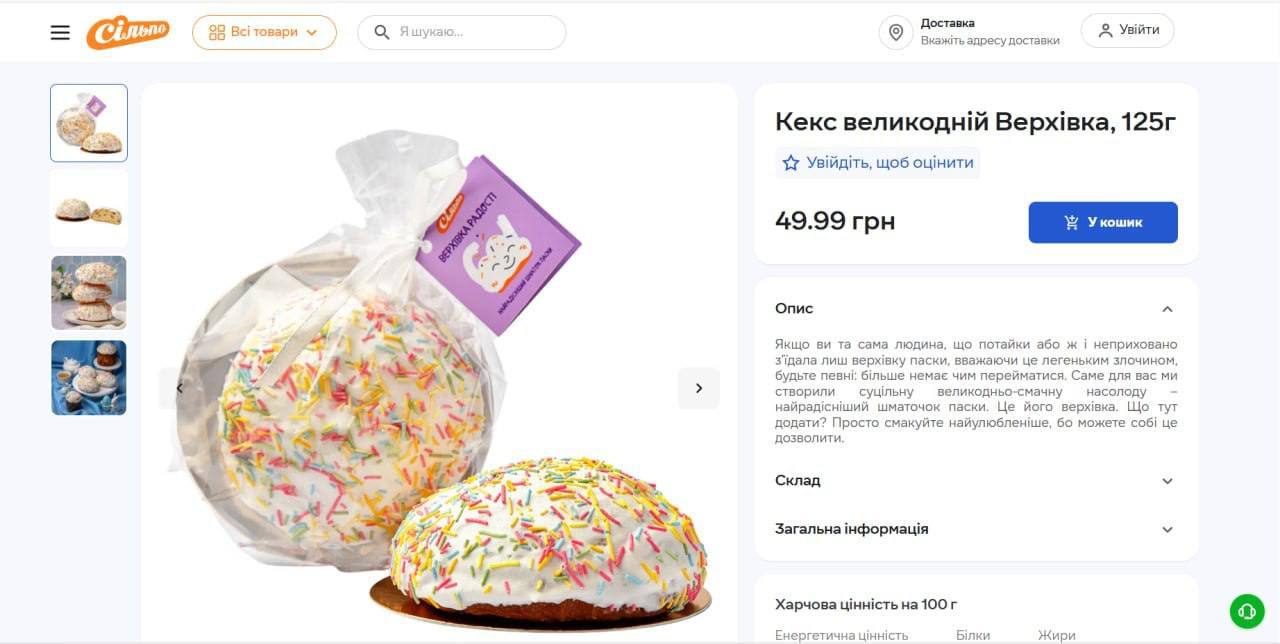Expand the Загальна інформація section
Screen dimensions: 1280x644
1167,529
